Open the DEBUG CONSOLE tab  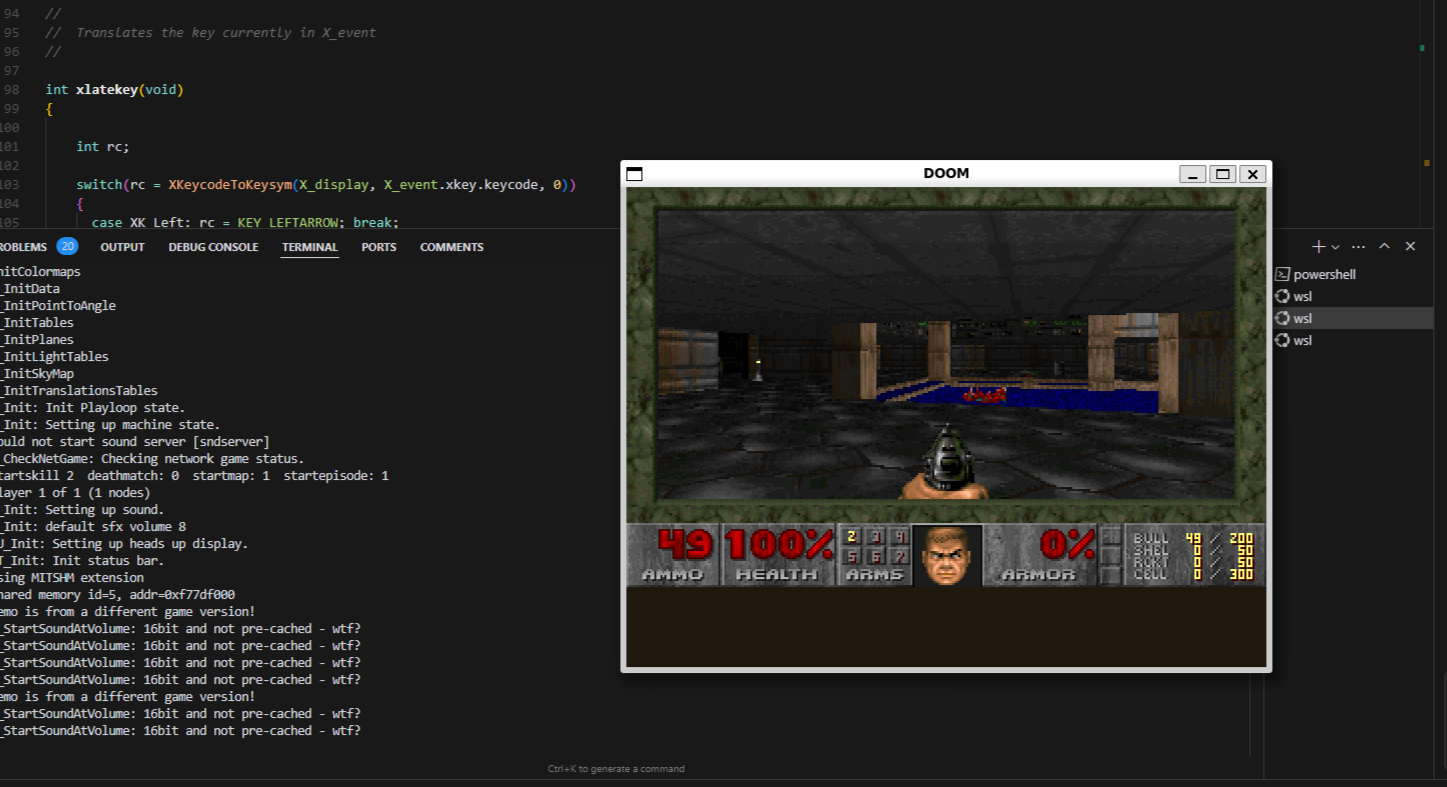pos(213,247)
